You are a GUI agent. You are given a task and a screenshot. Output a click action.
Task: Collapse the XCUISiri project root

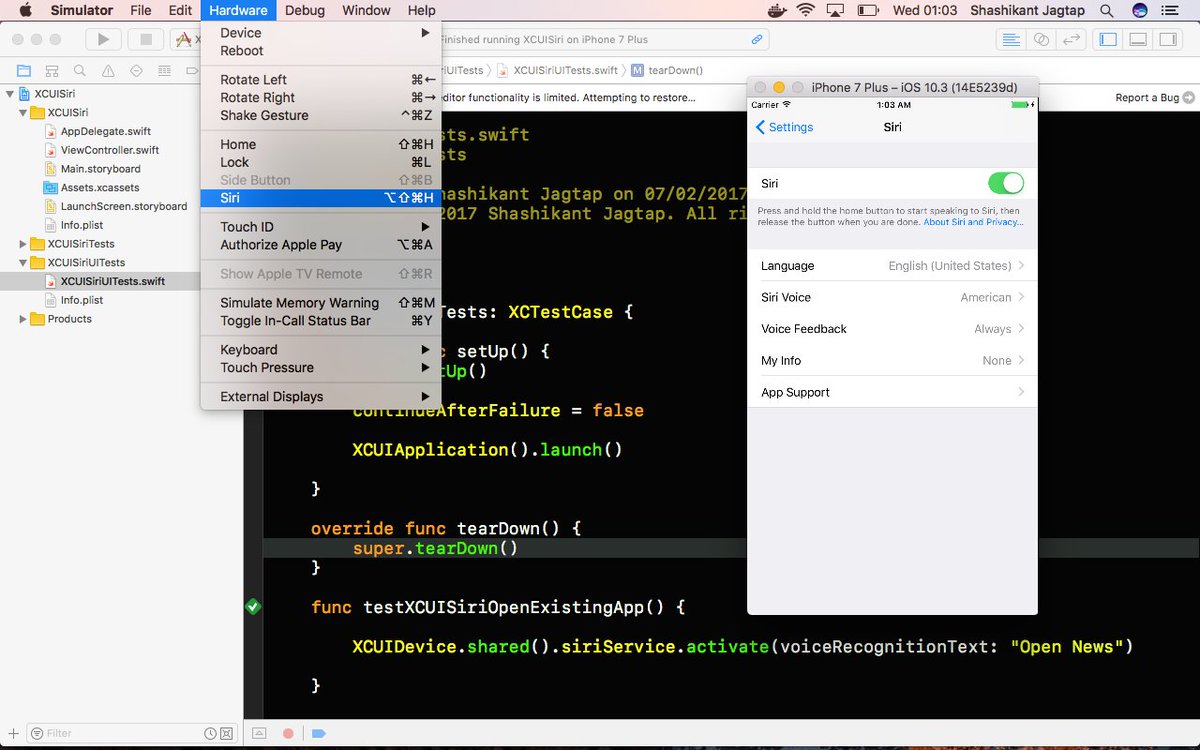coord(10,94)
